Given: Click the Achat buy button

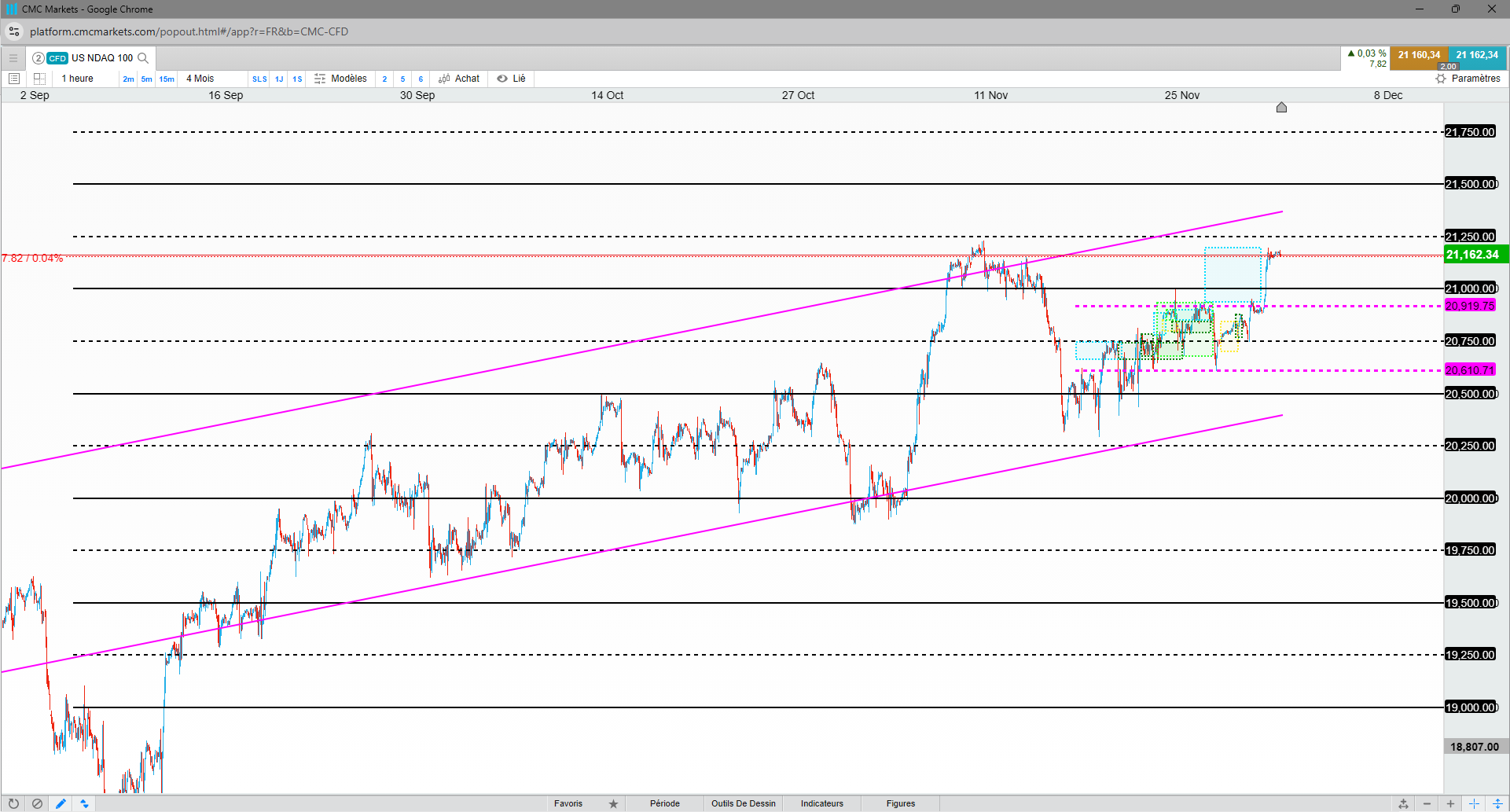Looking at the screenshot, I should click(x=459, y=79).
